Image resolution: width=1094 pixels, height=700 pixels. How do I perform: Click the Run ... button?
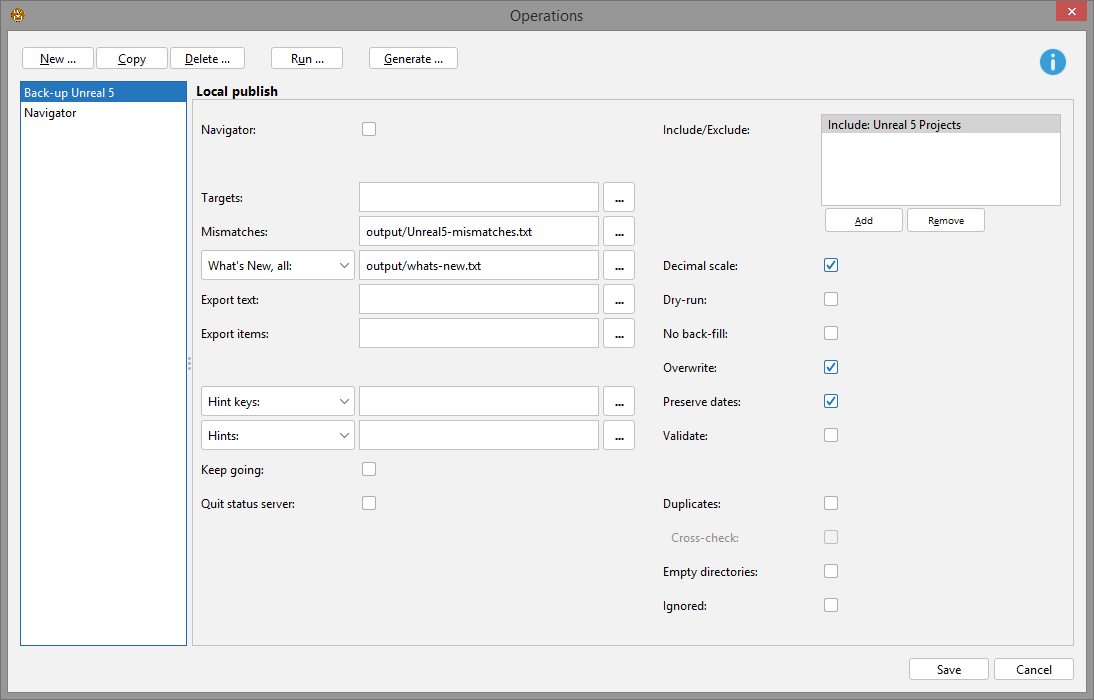coord(307,59)
